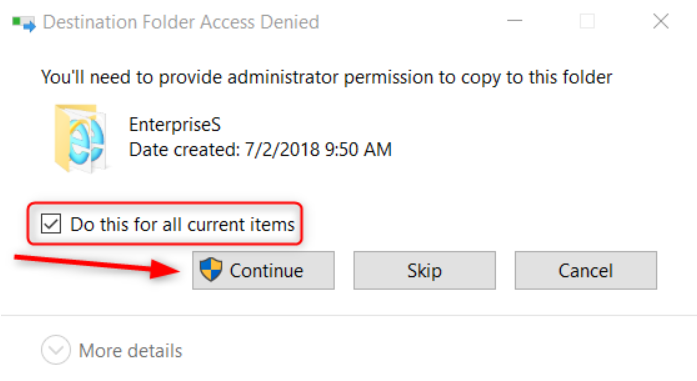This screenshot has width=697, height=381.
Task: Uncheck the Do this for all checkbox
Action: tap(51, 224)
